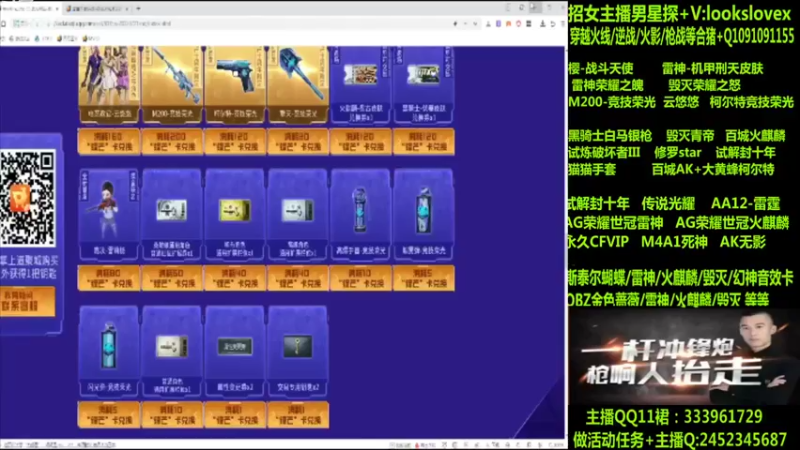This screenshot has height=450, width=800.
Task: Click redeem button under yellow ticket card
Action: pos(235,278)
